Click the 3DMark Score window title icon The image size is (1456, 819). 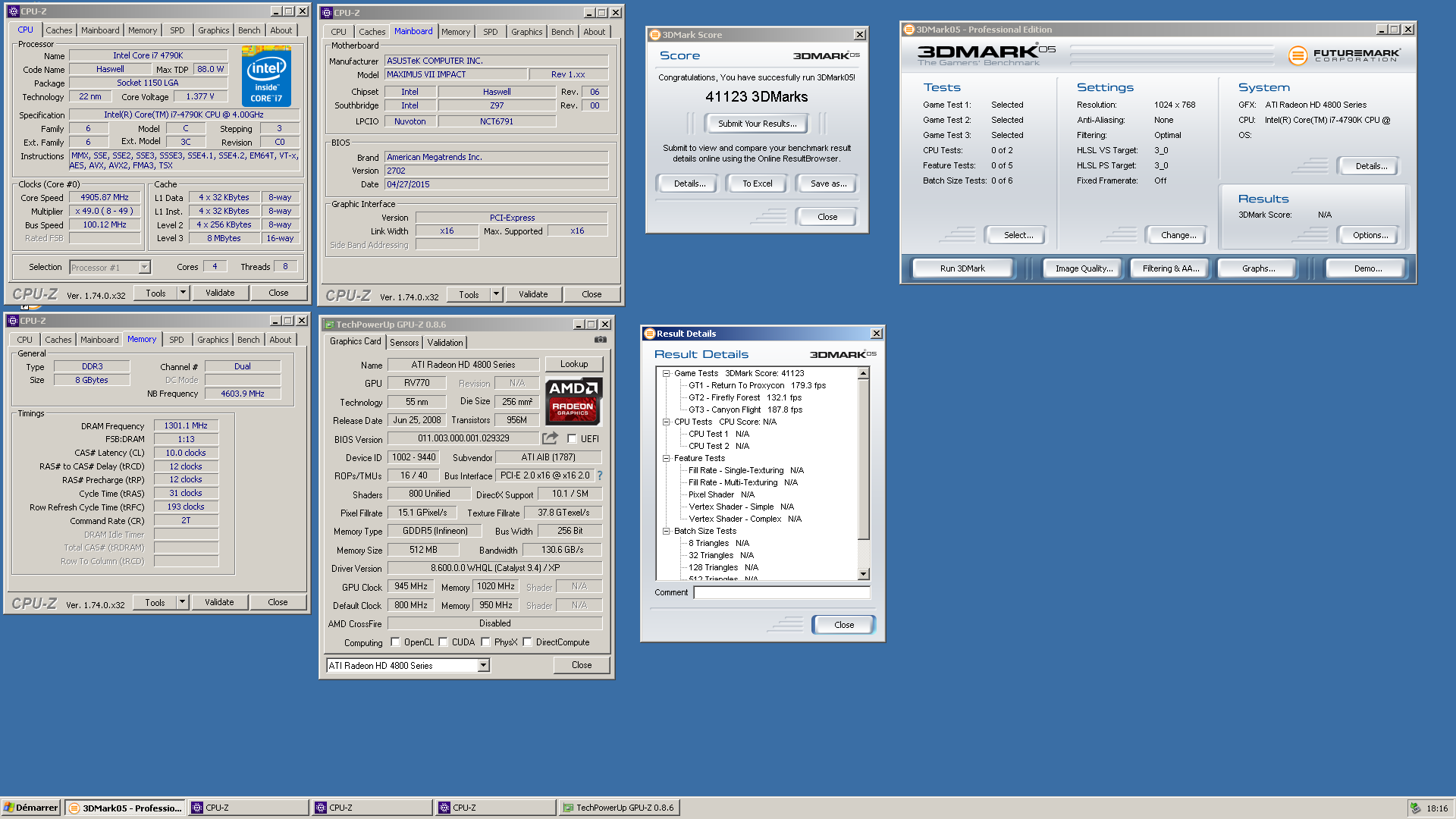coord(655,35)
